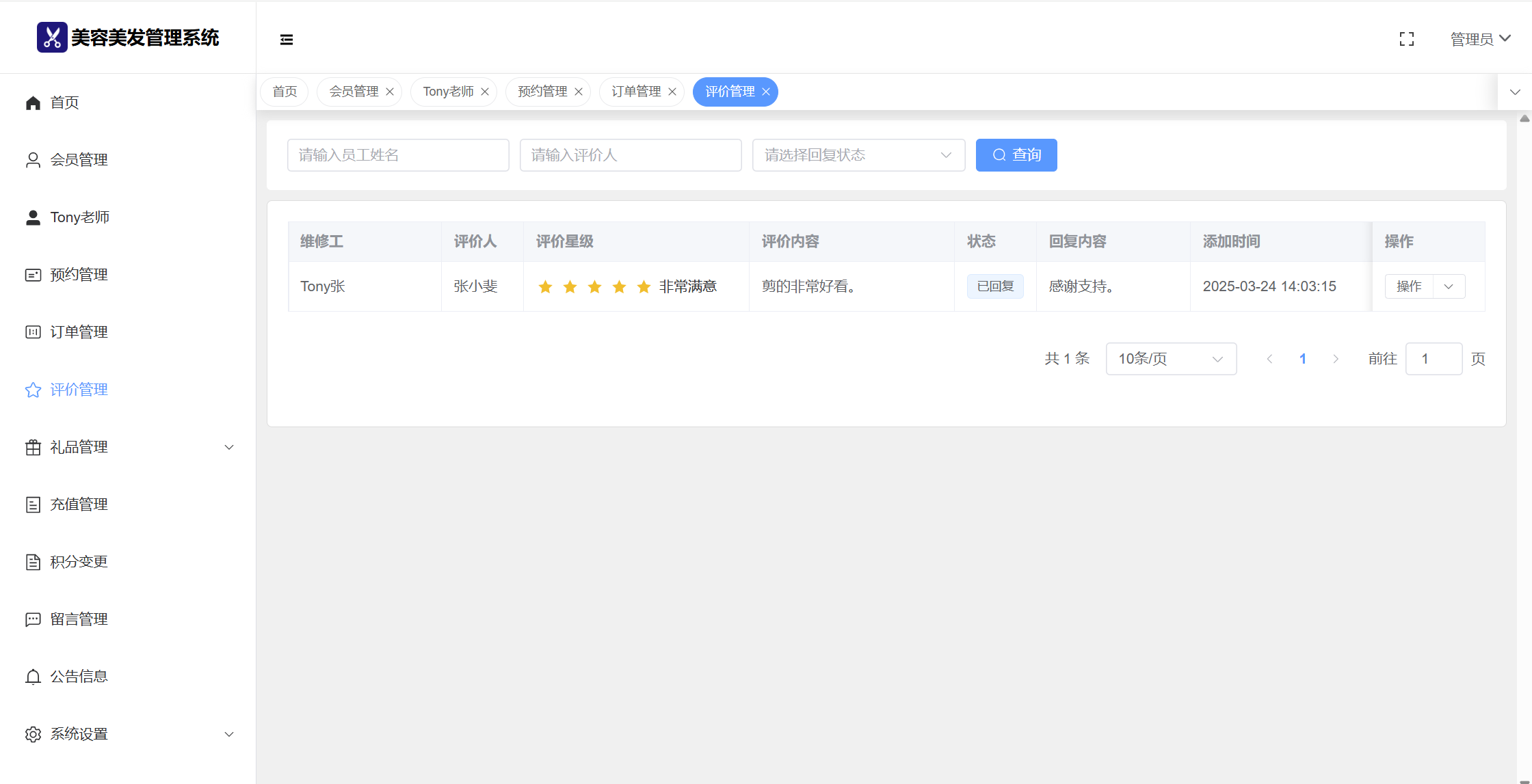Close the 会员管理 tab
1532x784 pixels.
point(390,92)
